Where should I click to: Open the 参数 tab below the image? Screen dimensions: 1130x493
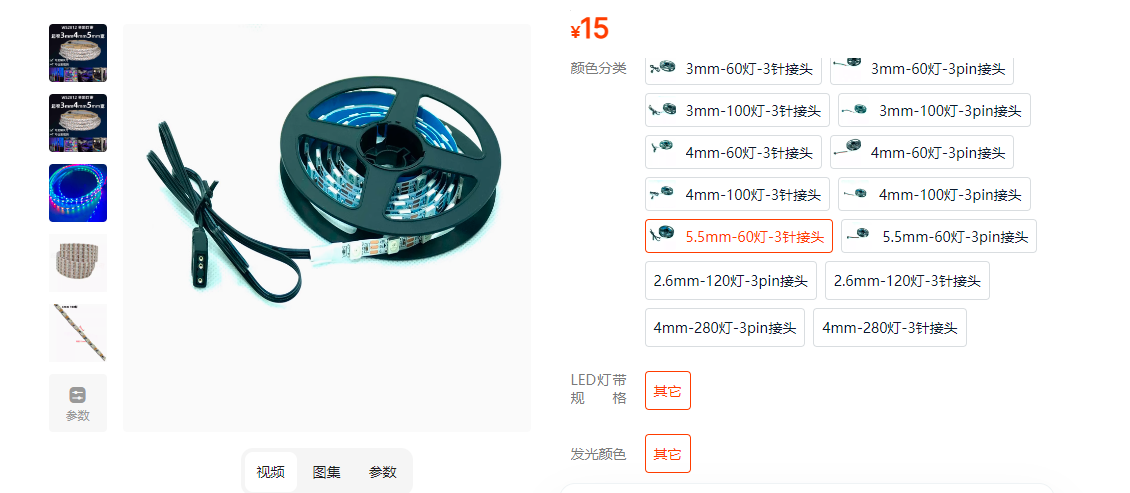tap(383, 472)
